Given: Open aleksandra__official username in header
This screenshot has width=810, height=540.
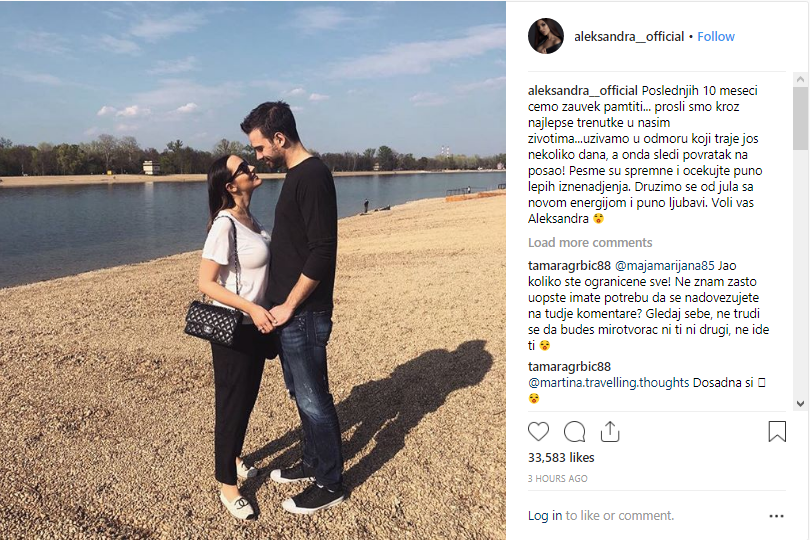Looking at the screenshot, I should pos(629,37).
